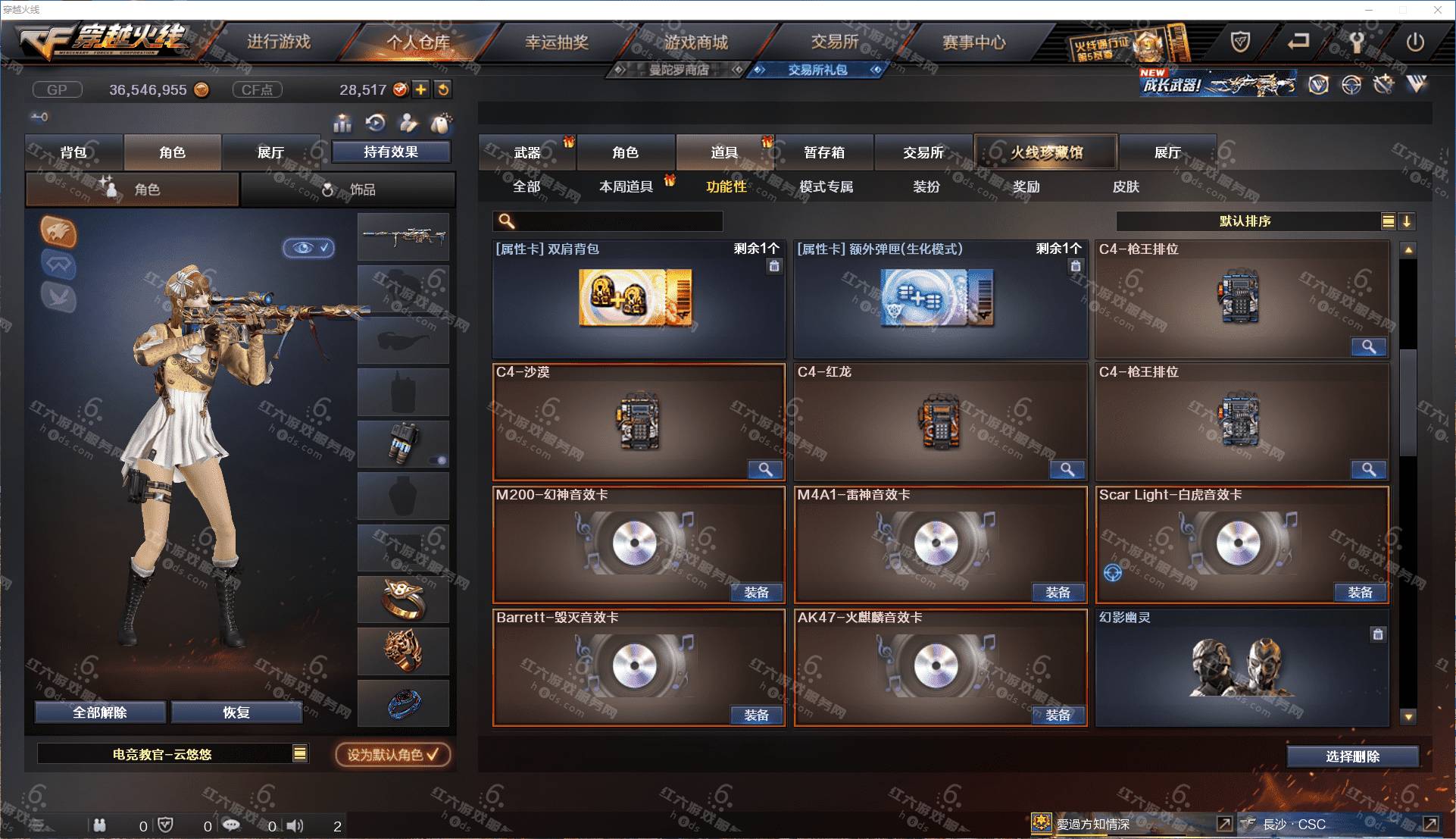Expand the 电竞教官-云悠悠 character list
Screen dimensions: 1456x839
300,753
